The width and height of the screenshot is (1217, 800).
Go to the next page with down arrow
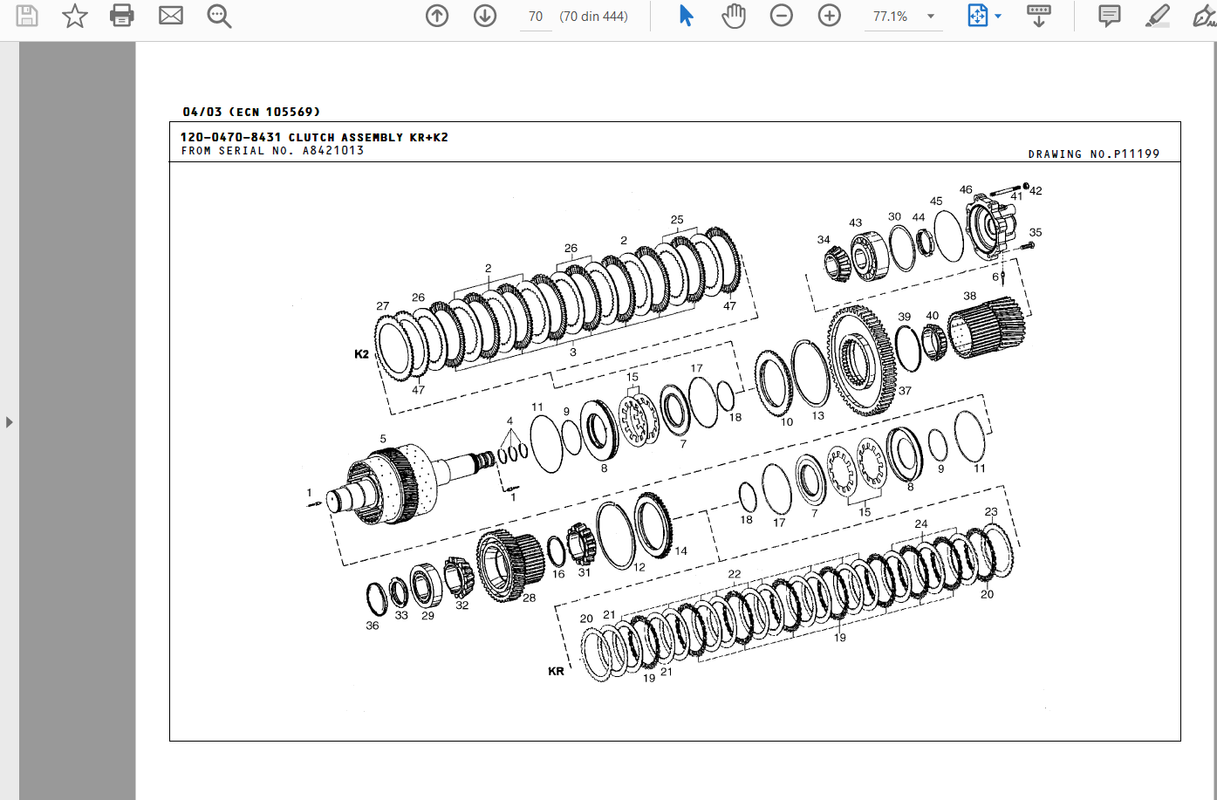485,16
